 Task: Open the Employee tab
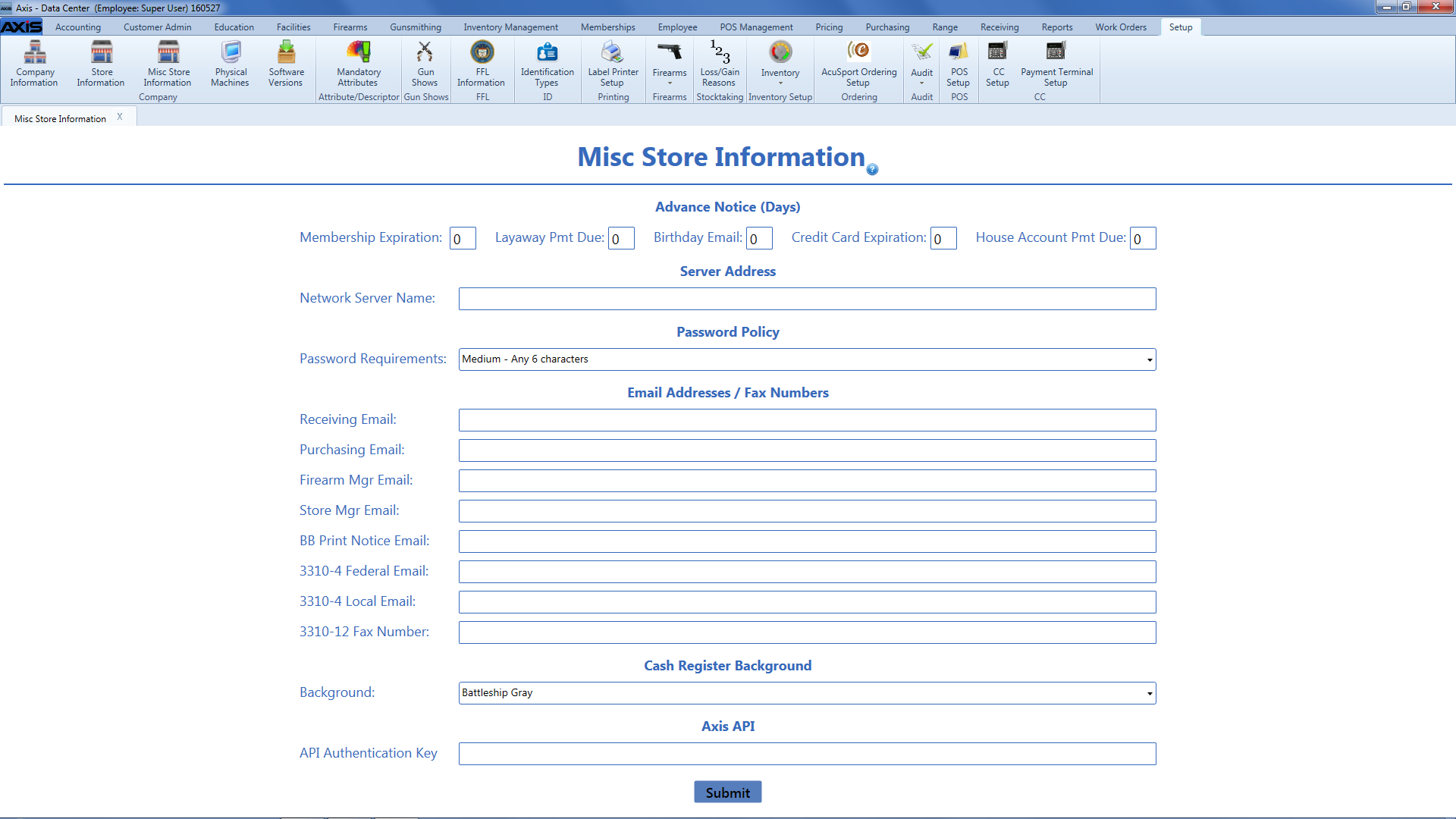pyautogui.click(x=678, y=27)
